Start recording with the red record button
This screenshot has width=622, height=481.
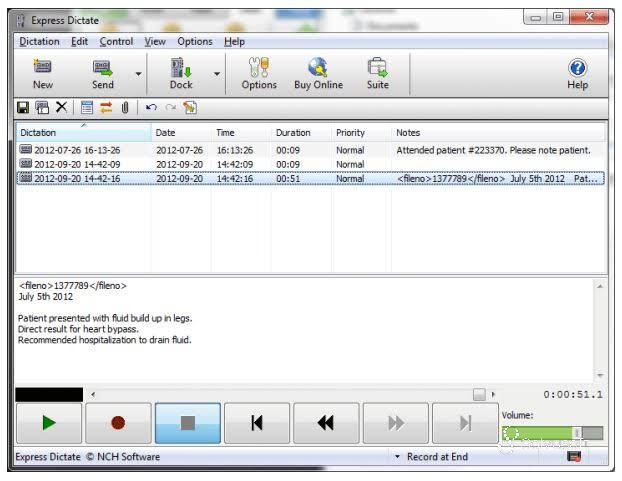point(118,423)
